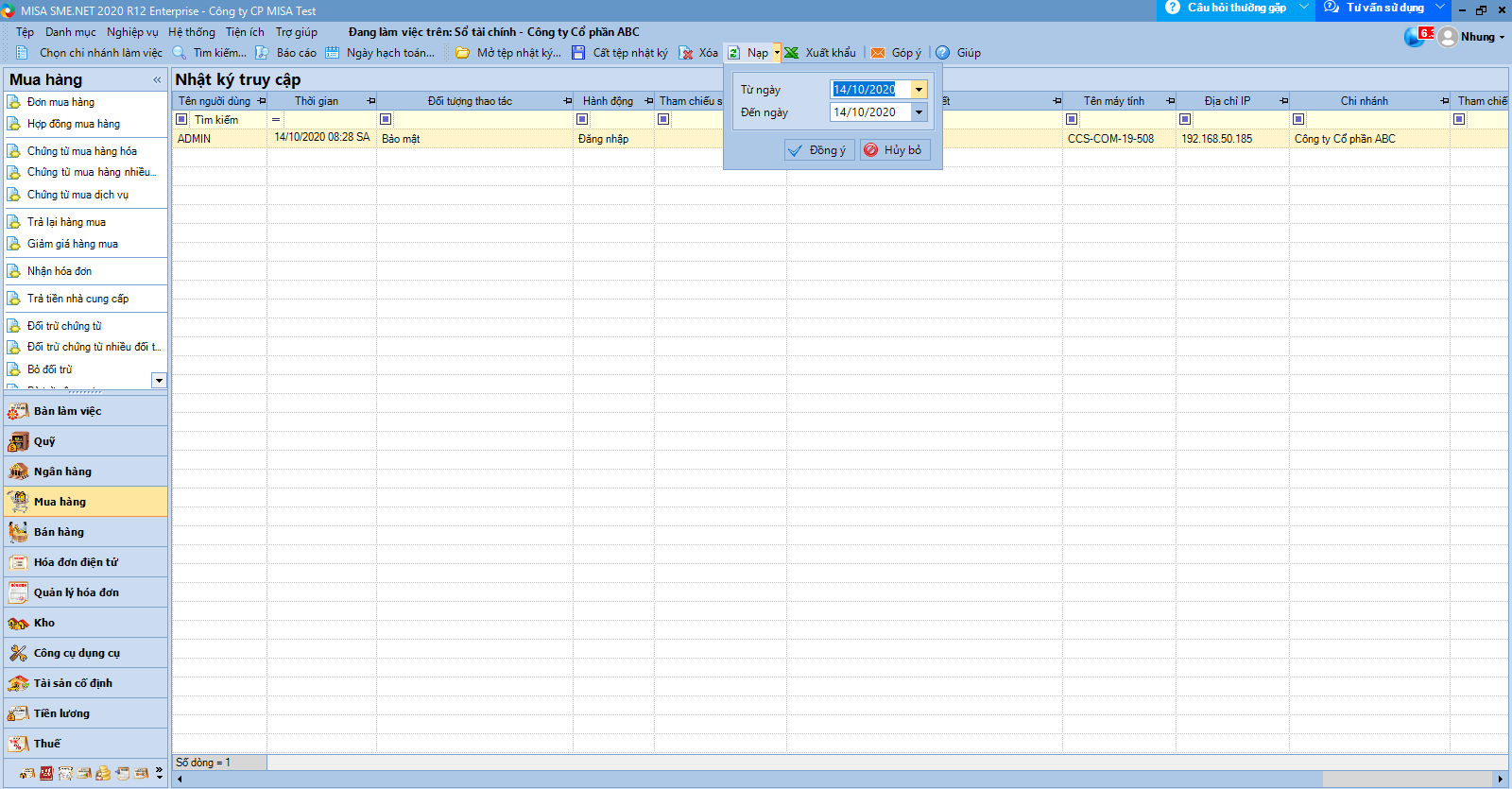Open the Góp ý feedback envelope icon
1512x789 pixels.
tap(878, 53)
